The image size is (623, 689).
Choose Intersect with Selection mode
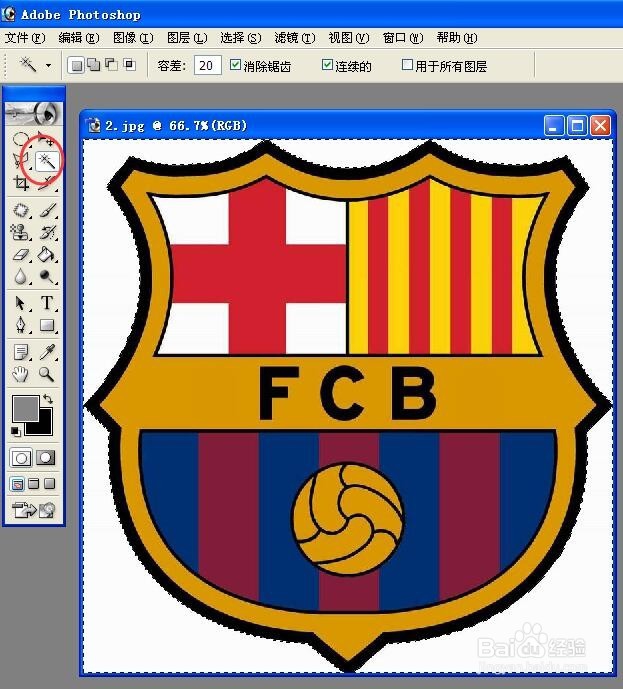pos(129,65)
